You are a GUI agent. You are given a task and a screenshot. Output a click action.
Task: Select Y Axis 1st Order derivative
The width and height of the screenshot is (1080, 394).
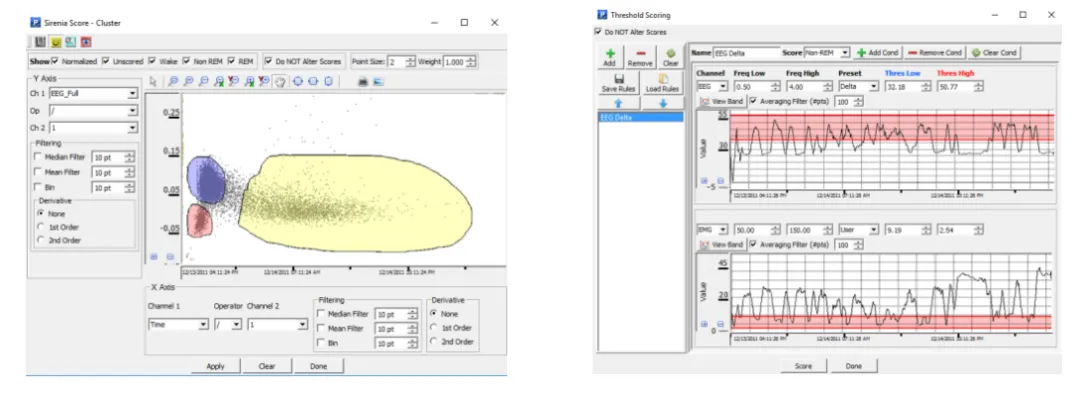tap(40, 227)
